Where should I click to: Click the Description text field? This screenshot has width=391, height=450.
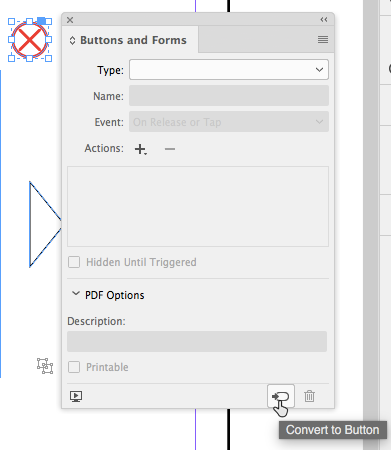pos(197,341)
